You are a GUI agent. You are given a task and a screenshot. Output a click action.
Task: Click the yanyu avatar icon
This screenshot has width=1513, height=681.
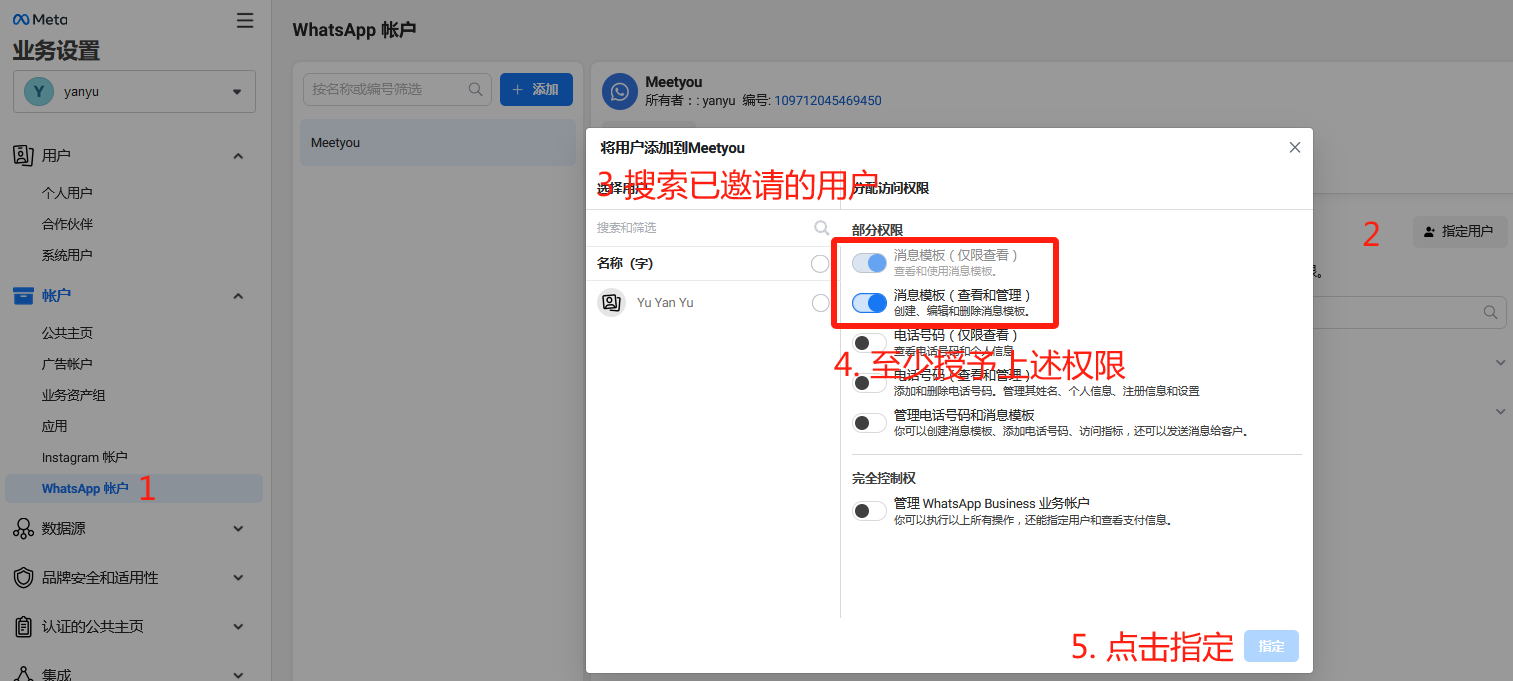(38, 91)
